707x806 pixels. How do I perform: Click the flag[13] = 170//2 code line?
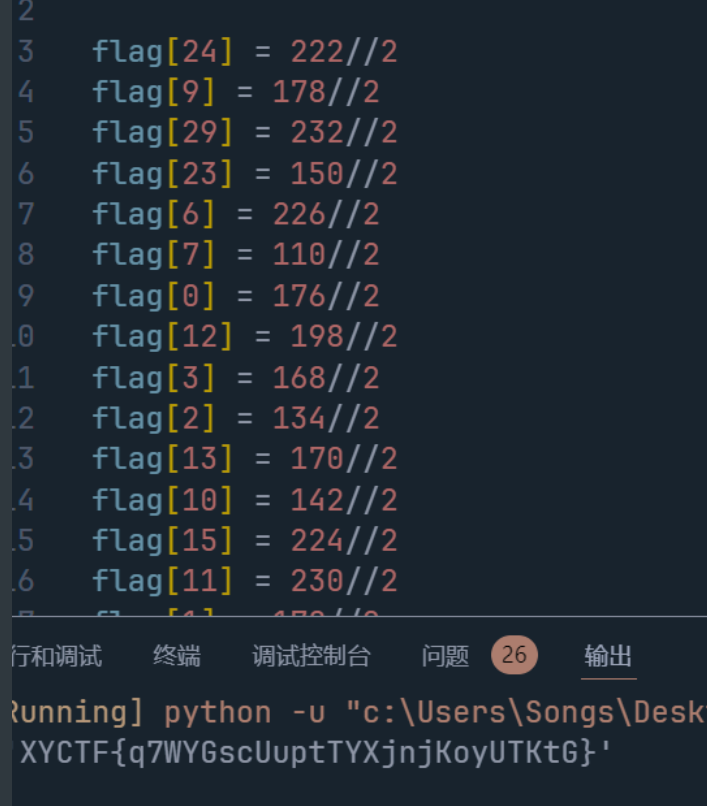coord(244,459)
